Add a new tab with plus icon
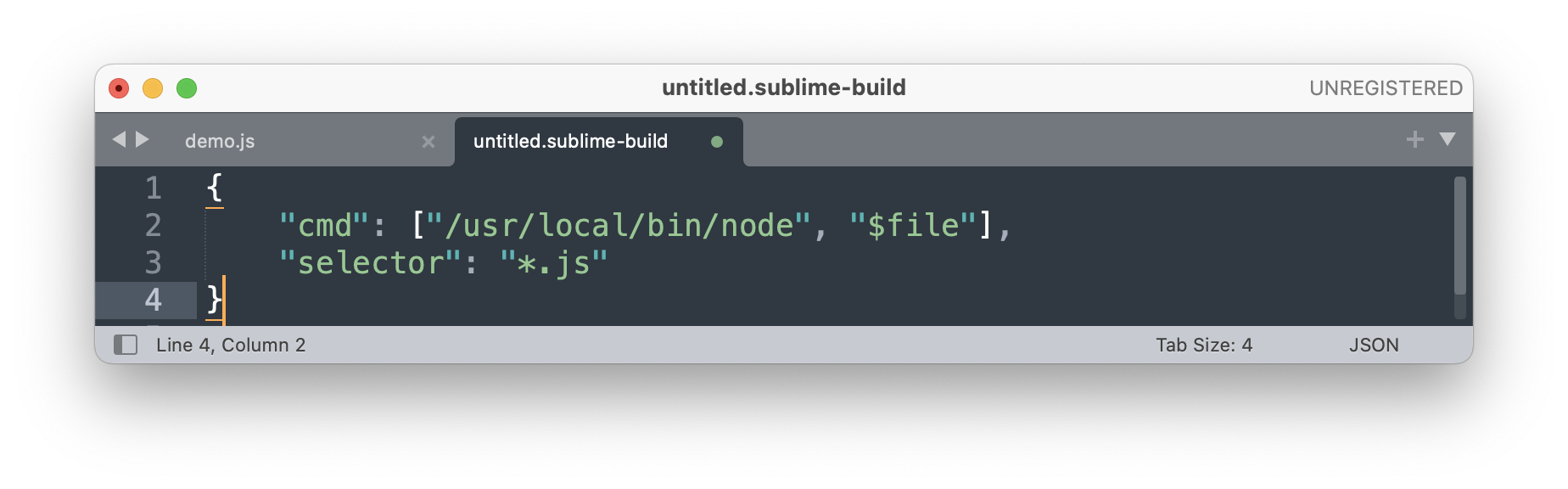Image resolution: width=1568 pixels, height=489 pixels. coord(1414,139)
